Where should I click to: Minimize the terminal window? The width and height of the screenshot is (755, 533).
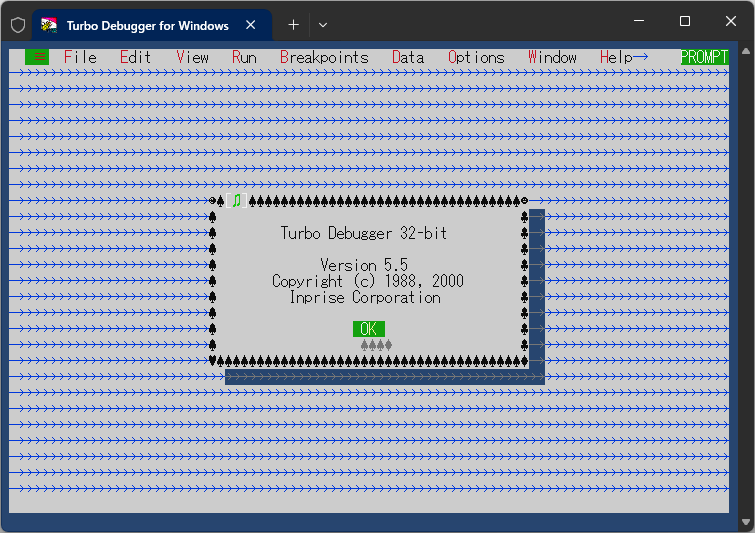click(x=639, y=21)
